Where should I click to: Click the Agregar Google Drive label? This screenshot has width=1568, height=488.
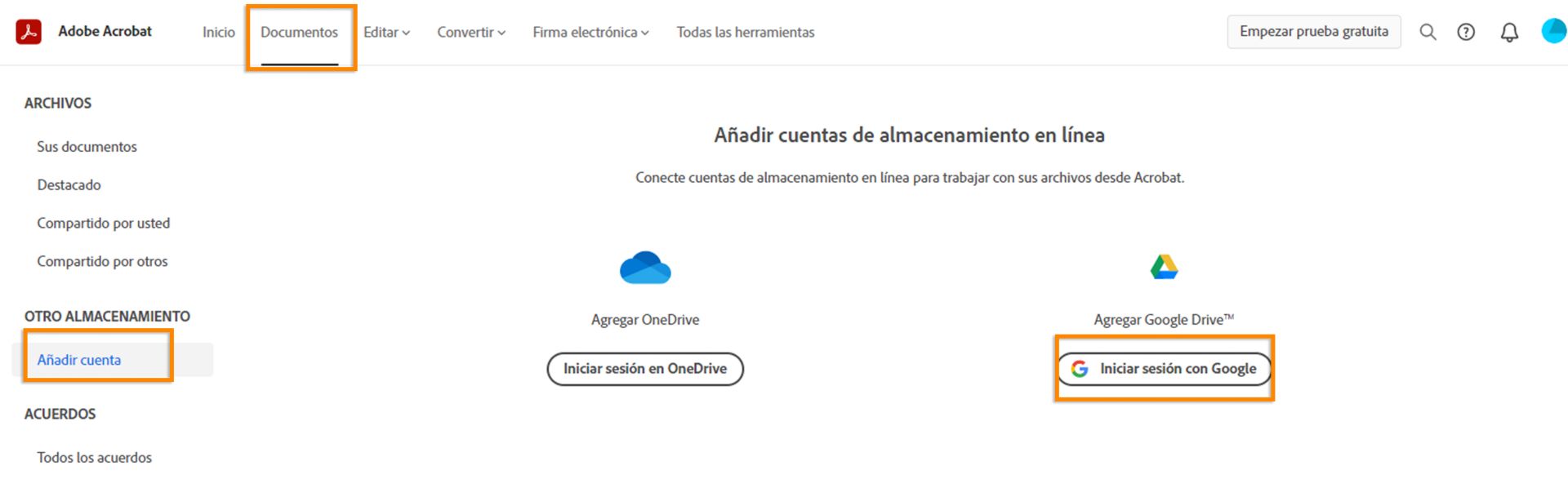(x=1164, y=320)
